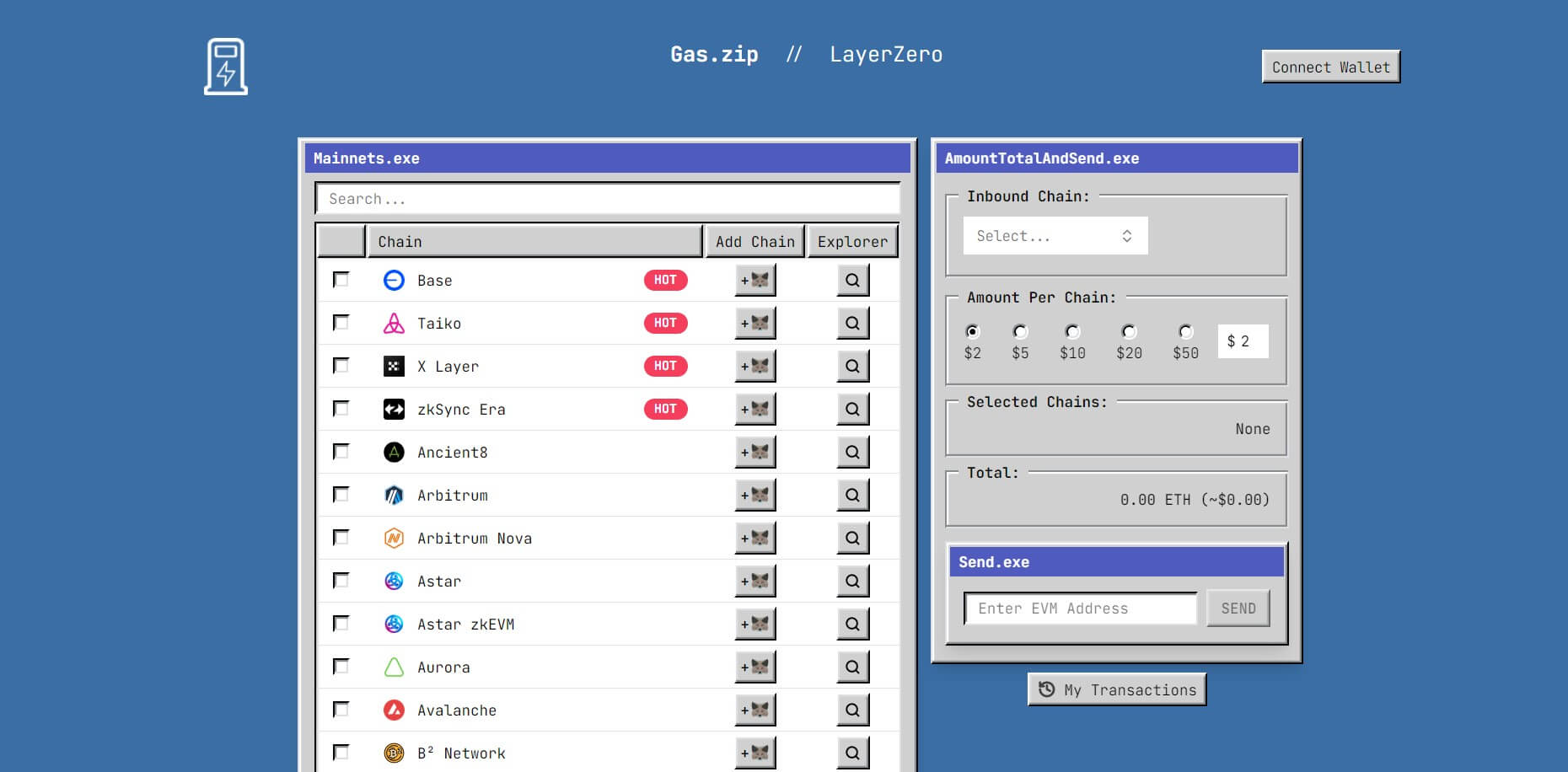Click the Arbitrum Nova chain name
The width and height of the screenshot is (1568, 772).
coord(475,538)
